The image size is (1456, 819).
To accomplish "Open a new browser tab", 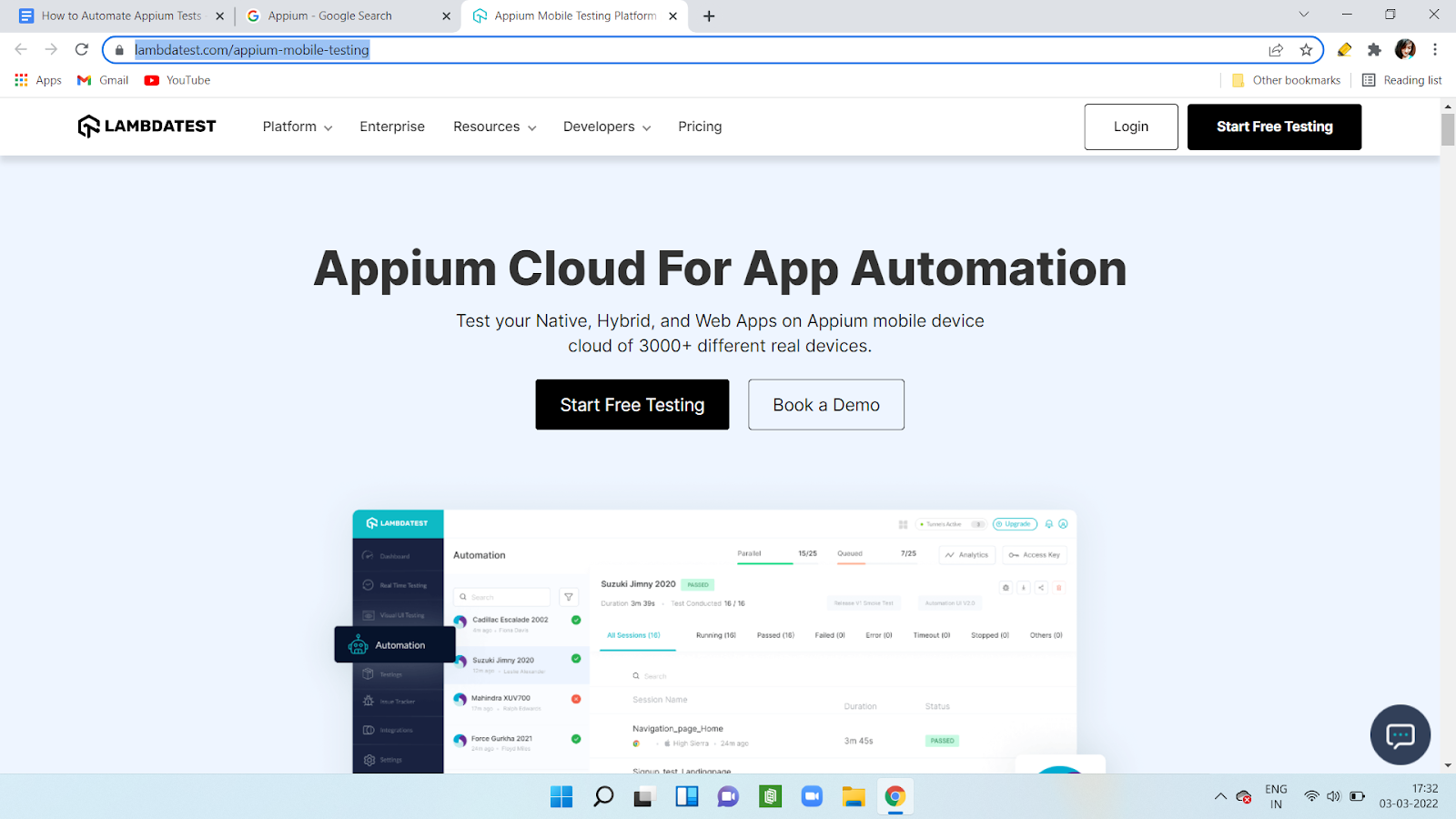I will [709, 15].
